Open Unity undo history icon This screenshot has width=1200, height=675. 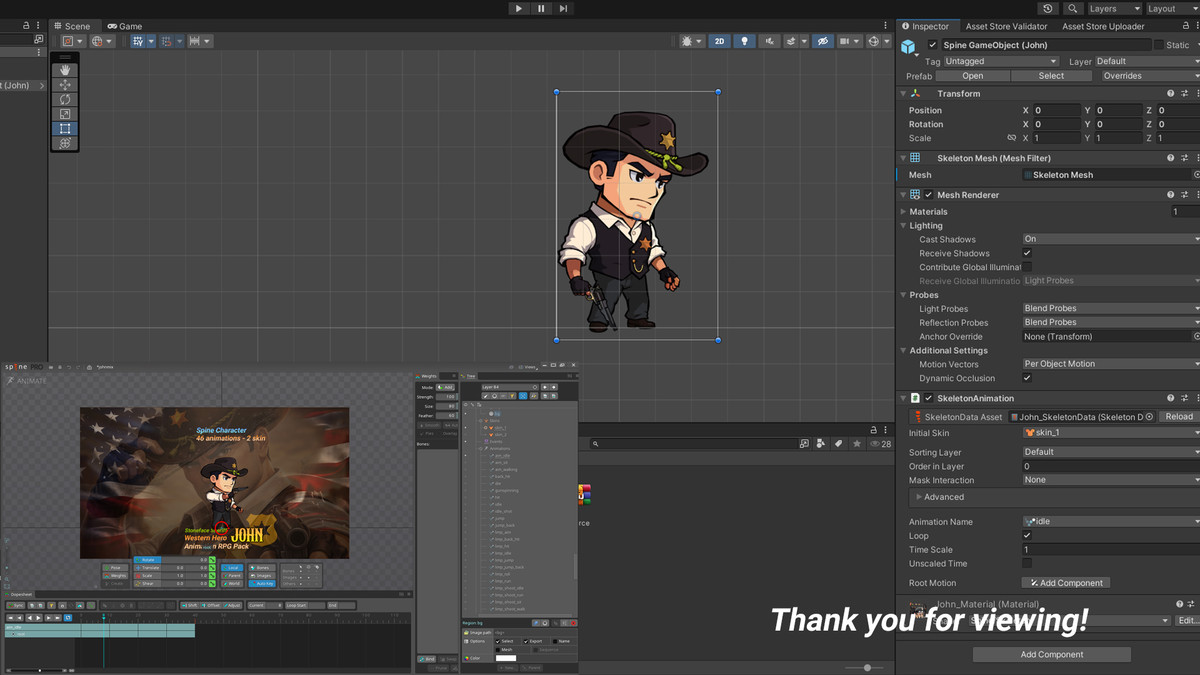1047,9
